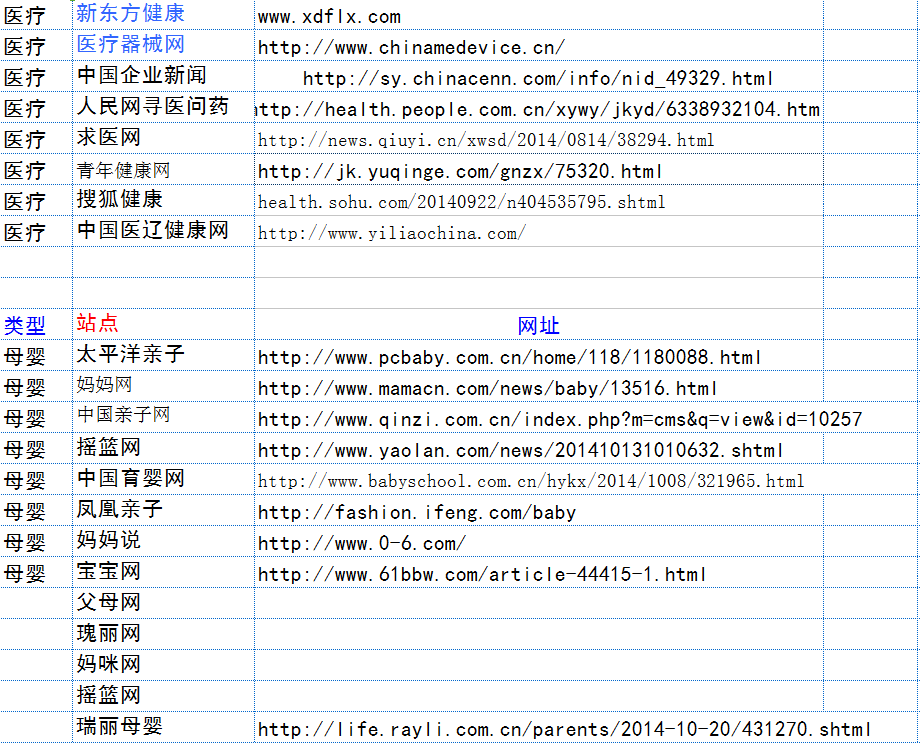Screen dimensions: 920x743
Task: Click the 搜狐健康 cell
Action: (163, 200)
